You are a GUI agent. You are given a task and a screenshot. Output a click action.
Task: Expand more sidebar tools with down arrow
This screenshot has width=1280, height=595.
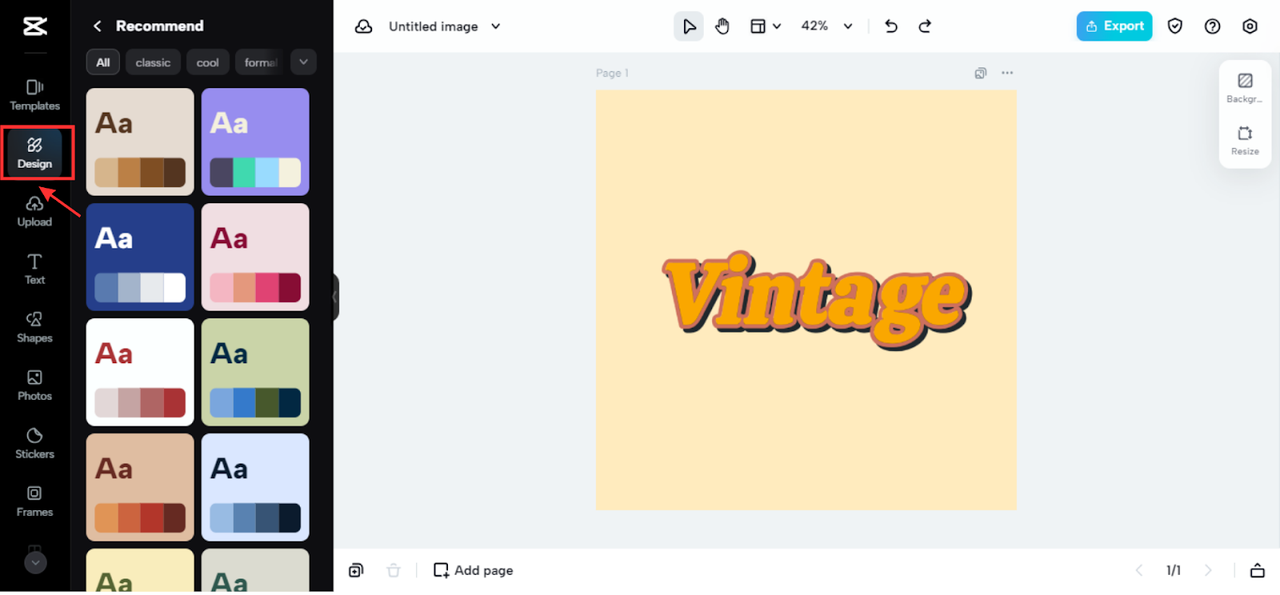coord(35,563)
